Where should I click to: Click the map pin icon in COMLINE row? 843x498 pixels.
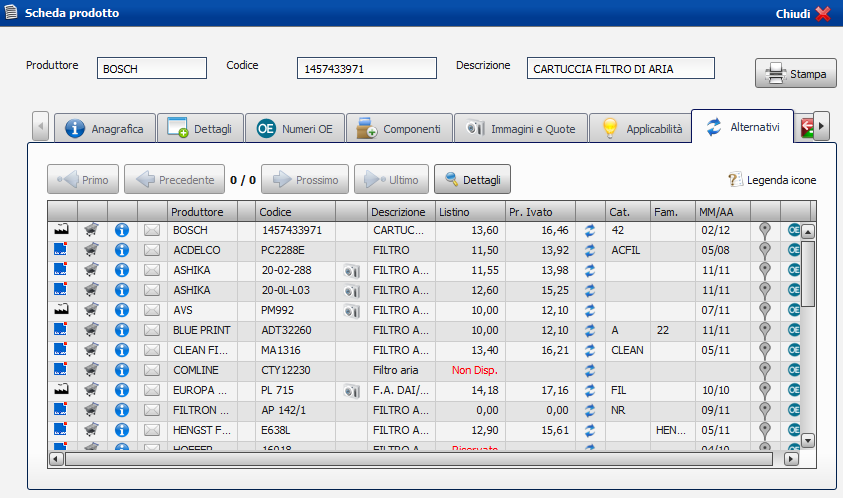click(765, 370)
